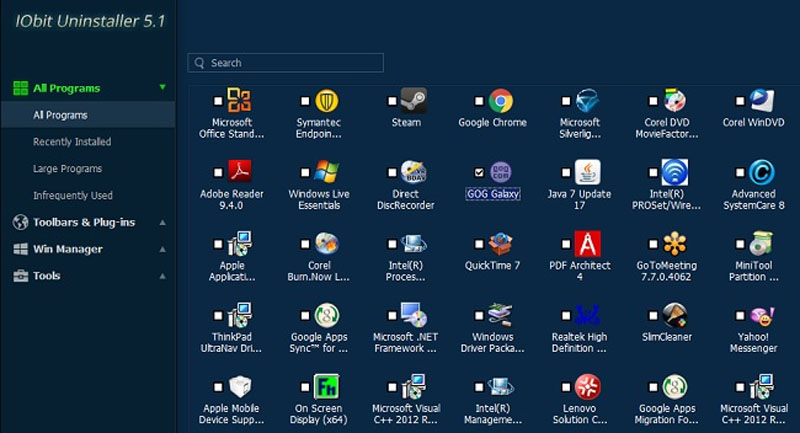The image size is (800, 433).
Task: Click the Intel(R) Management label
Action: tap(492, 414)
